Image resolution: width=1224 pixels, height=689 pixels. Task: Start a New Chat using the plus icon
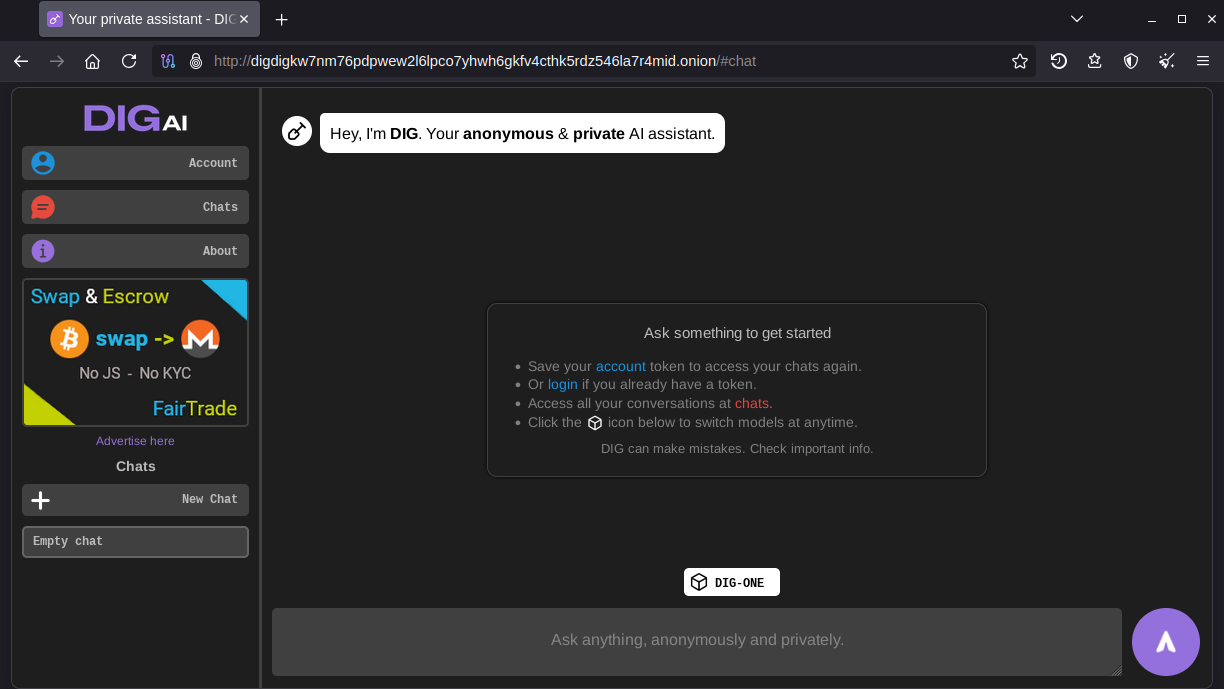coord(40,499)
